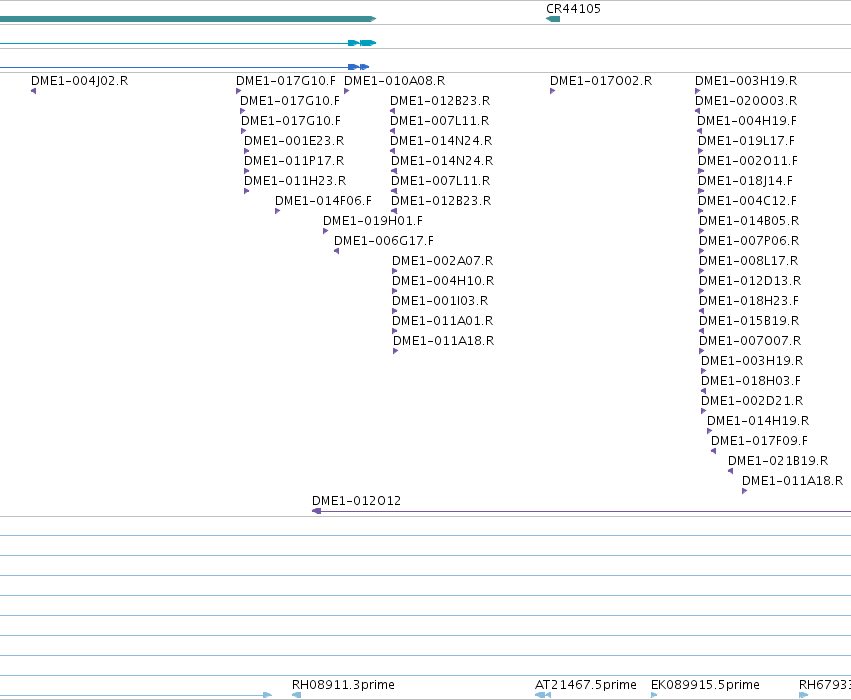
Task: Select feature DME1-007P06.R
Action: (749, 241)
